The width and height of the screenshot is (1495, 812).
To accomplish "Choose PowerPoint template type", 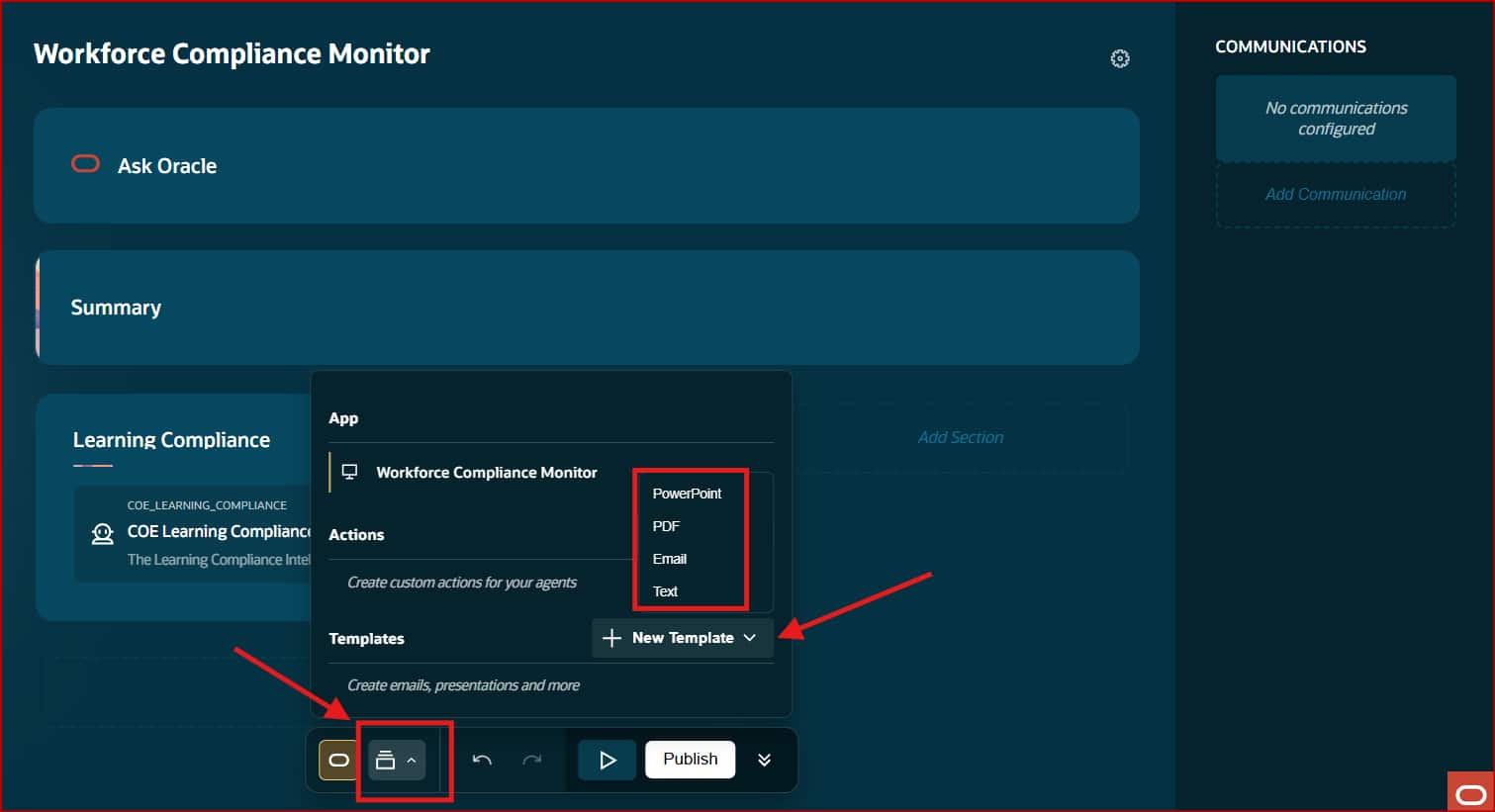I will pyautogui.click(x=687, y=494).
